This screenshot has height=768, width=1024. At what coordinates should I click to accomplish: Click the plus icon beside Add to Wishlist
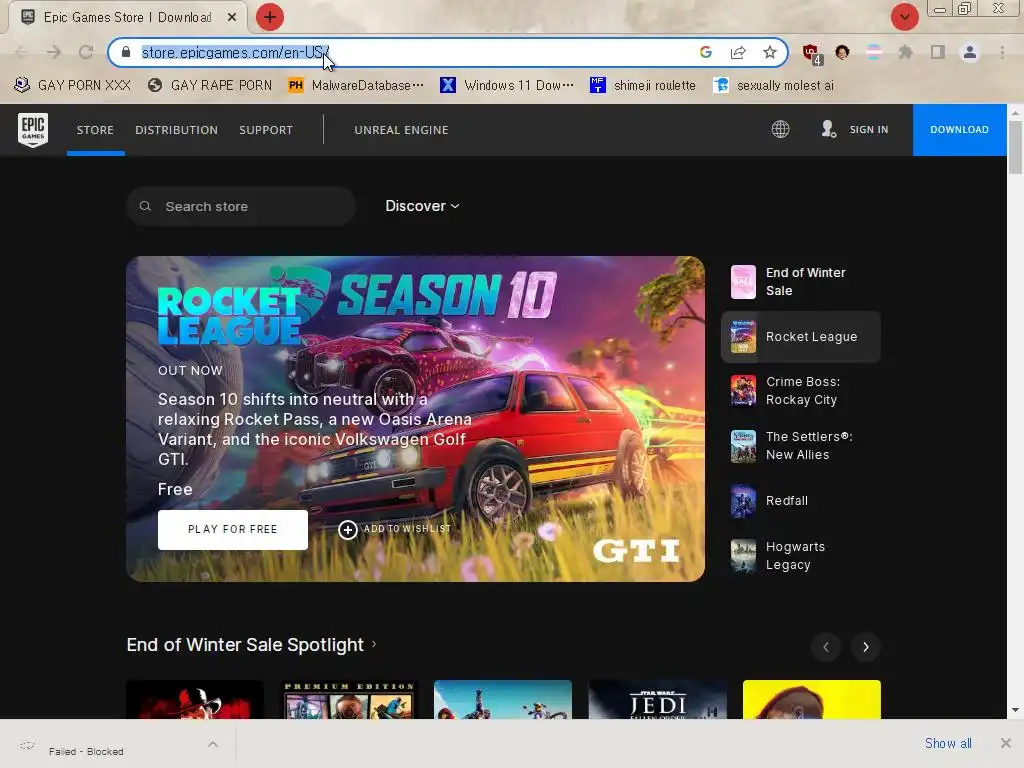(x=347, y=530)
